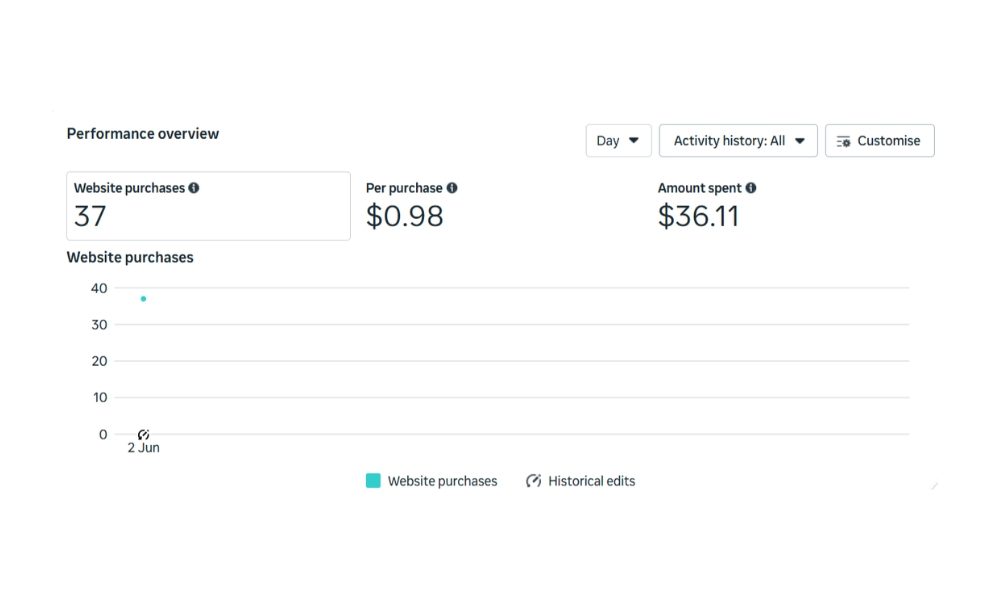
Task: Click the Website purchases chart title
Action: 130,258
